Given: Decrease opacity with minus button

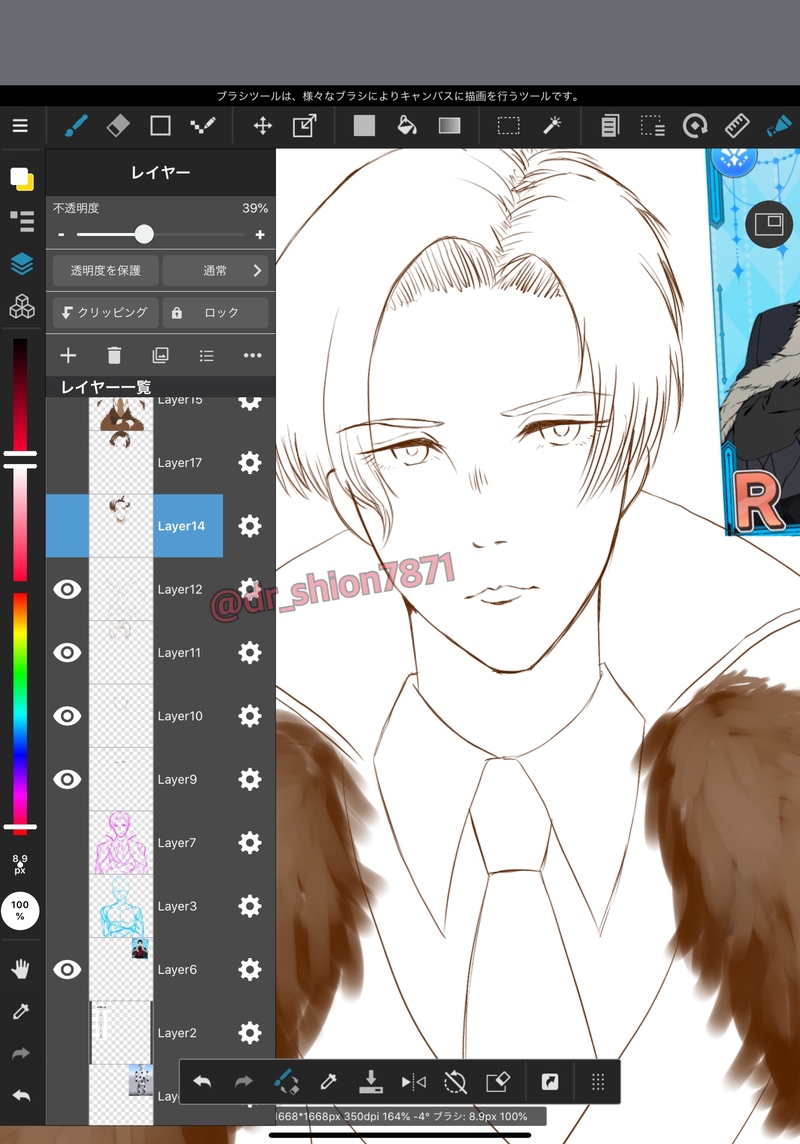Looking at the screenshot, I should 61,234.
